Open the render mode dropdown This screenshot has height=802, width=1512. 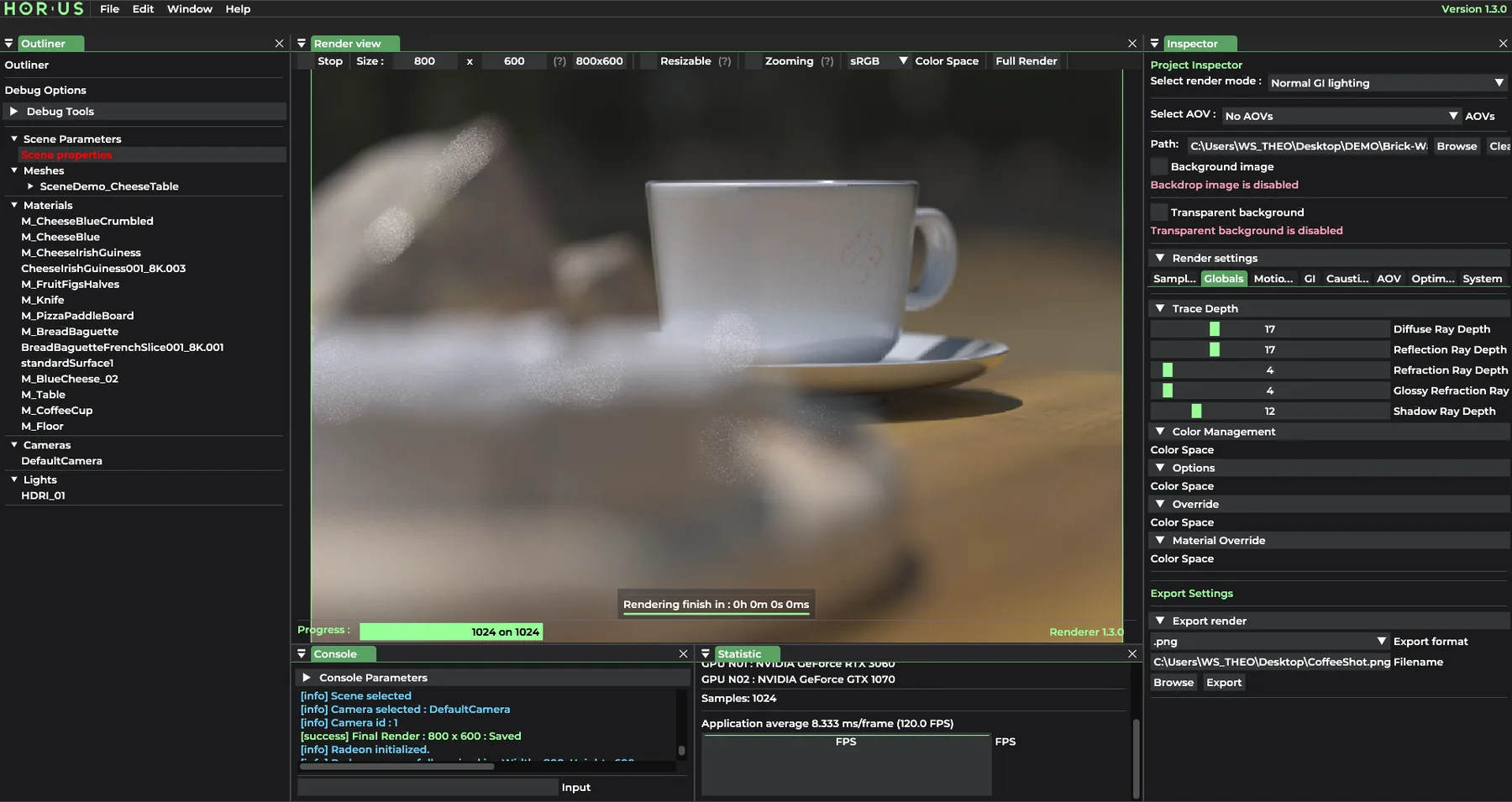1388,82
